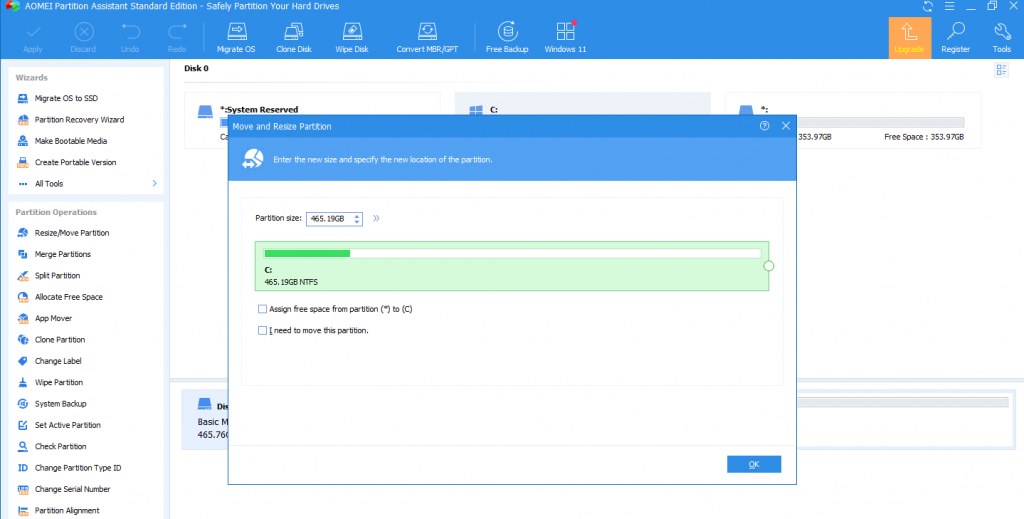Confirm dialog with OK button
1024x519 pixels.
(x=754, y=464)
